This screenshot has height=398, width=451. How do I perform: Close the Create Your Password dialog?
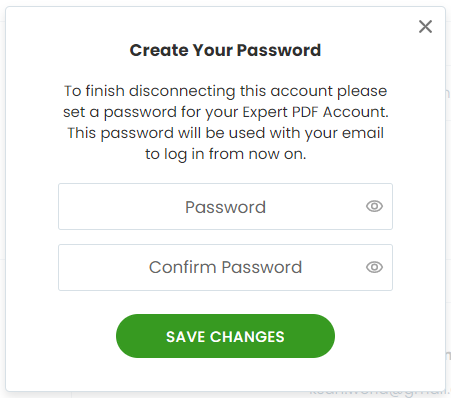tap(425, 27)
